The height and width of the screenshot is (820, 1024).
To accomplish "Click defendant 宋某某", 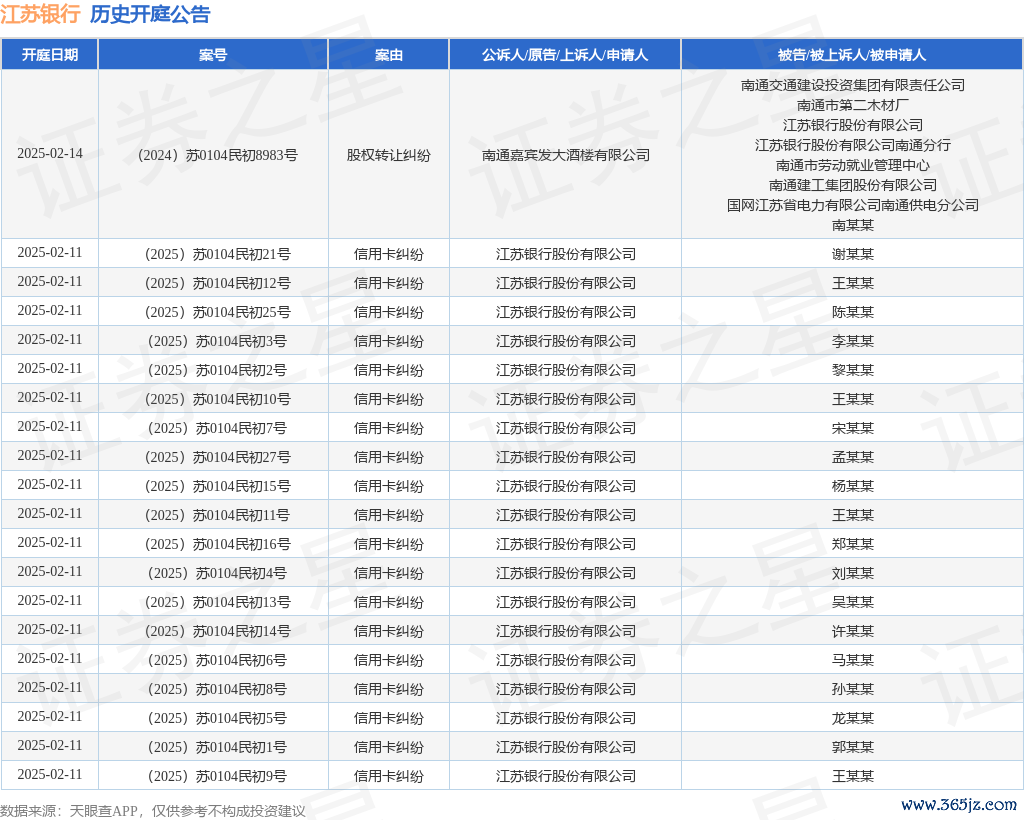I will pyautogui.click(x=852, y=428).
